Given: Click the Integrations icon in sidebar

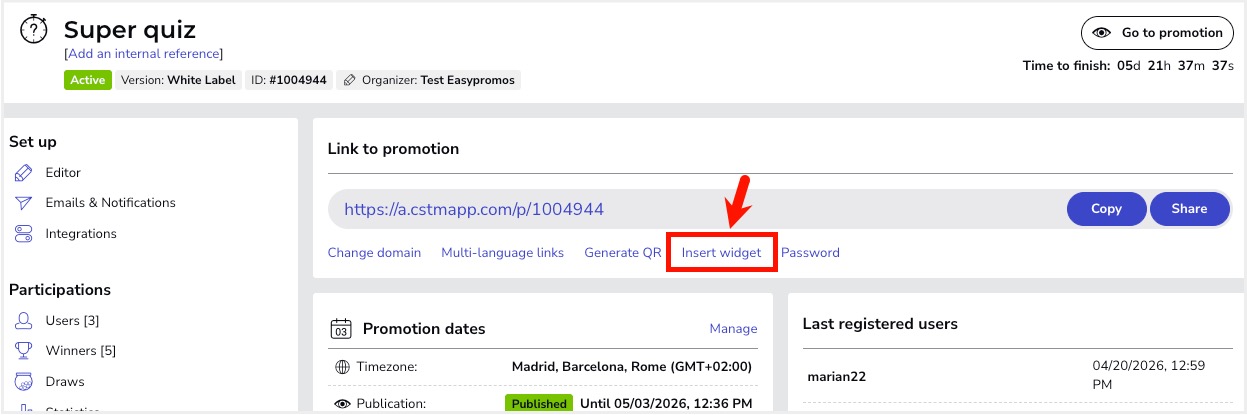Looking at the screenshot, I should click(24, 234).
